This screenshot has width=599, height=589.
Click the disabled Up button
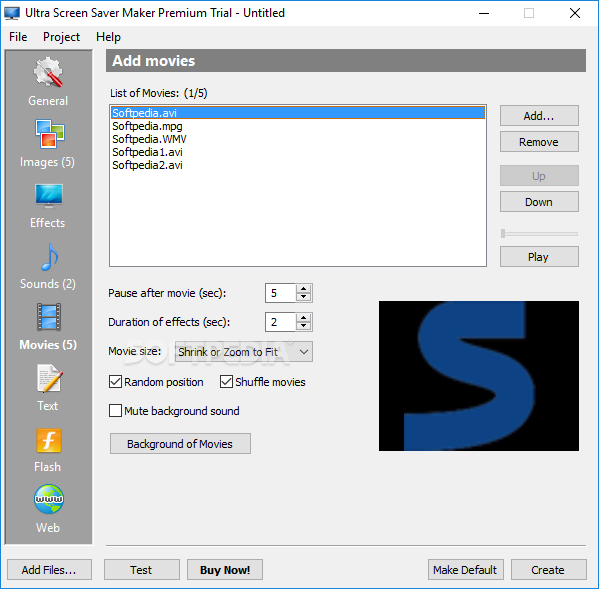click(x=539, y=176)
